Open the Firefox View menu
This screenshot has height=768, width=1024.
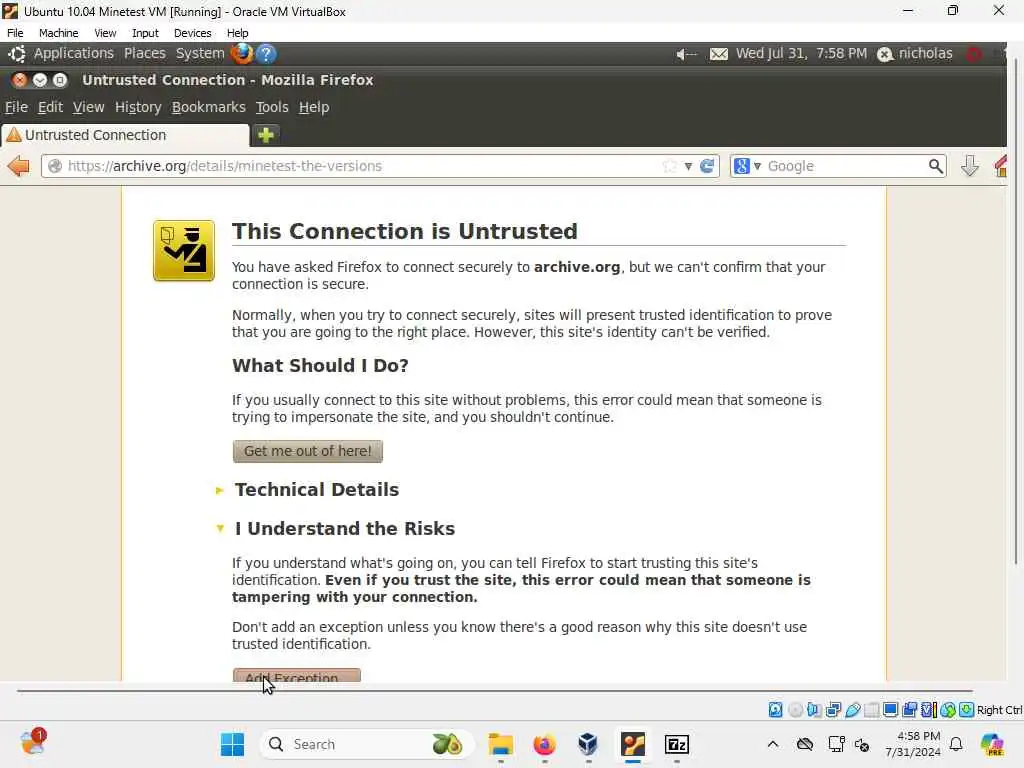point(88,107)
